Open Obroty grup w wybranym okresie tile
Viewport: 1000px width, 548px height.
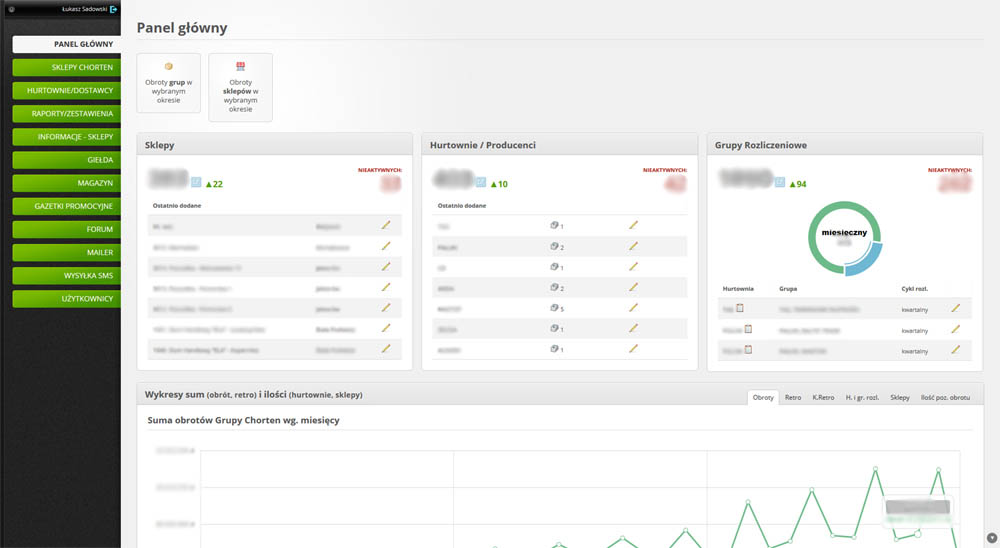(168, 83)
